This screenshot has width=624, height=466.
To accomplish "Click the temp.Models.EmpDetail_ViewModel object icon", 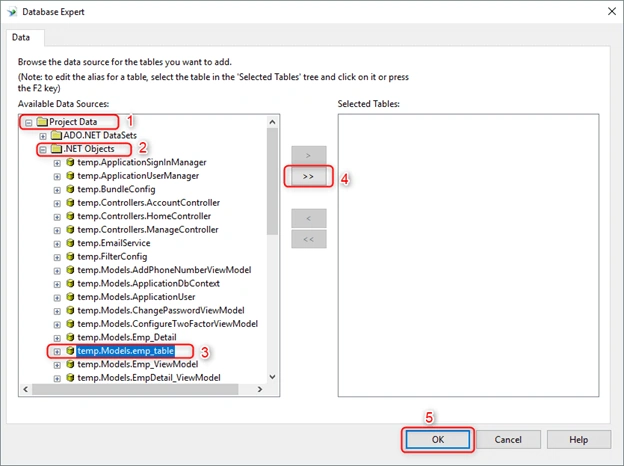I will click(x=70, y=378).
